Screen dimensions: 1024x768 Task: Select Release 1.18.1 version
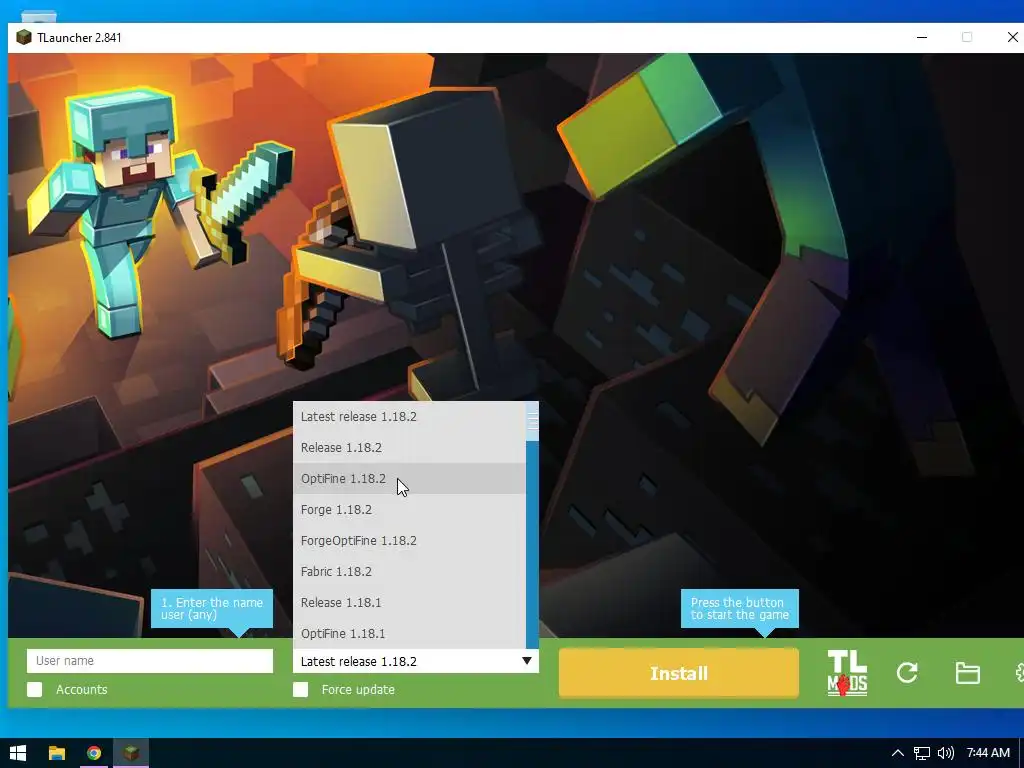click(409, 603)
